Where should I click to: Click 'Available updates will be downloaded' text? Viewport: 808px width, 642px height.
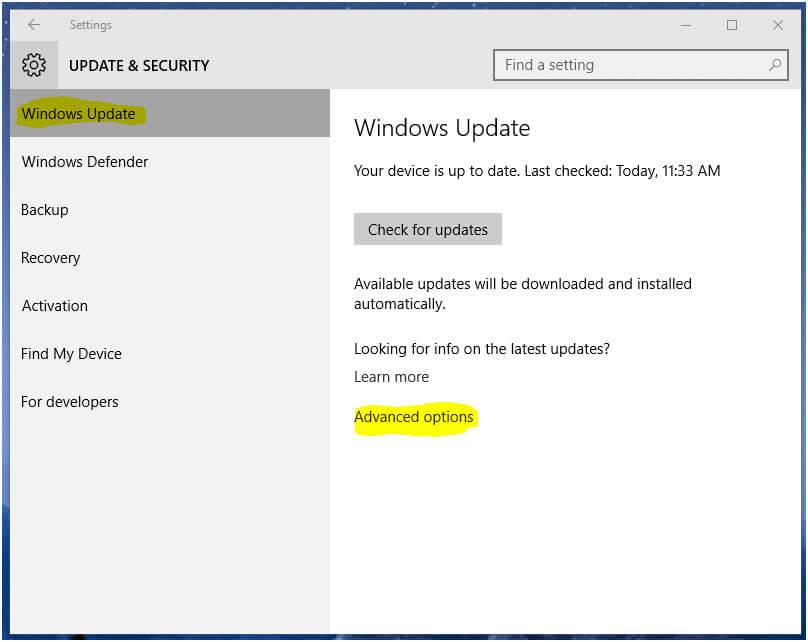(523, 294)
